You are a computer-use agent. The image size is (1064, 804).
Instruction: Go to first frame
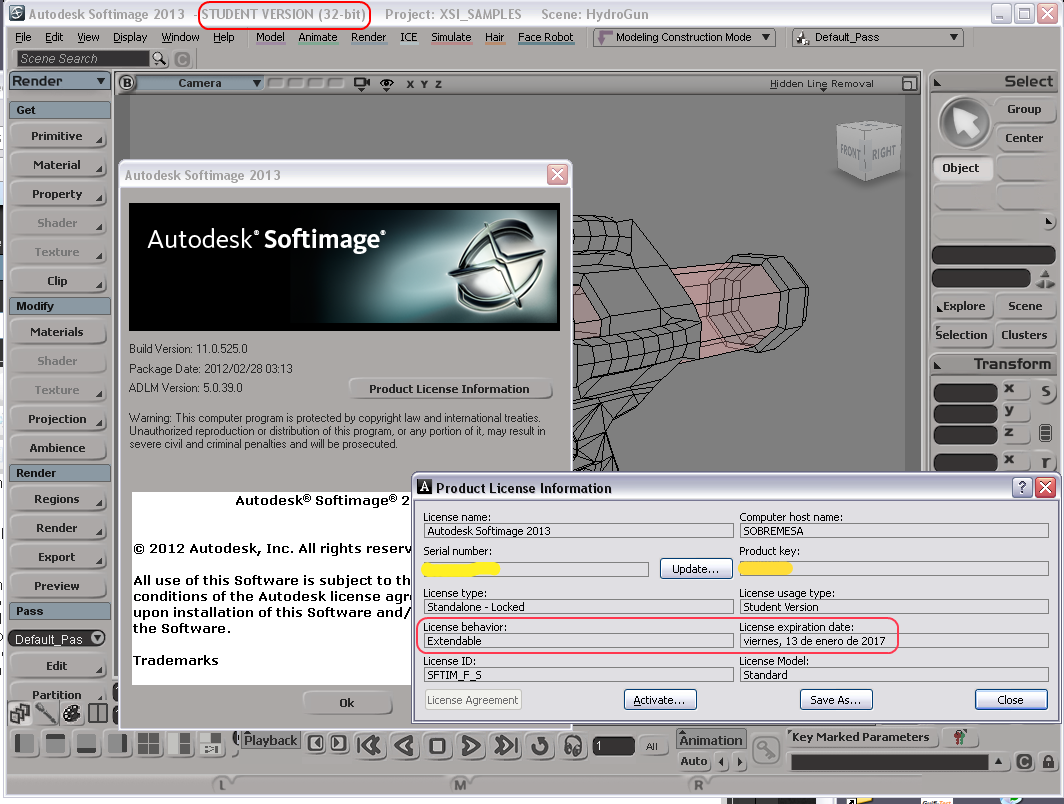point(369,746)
